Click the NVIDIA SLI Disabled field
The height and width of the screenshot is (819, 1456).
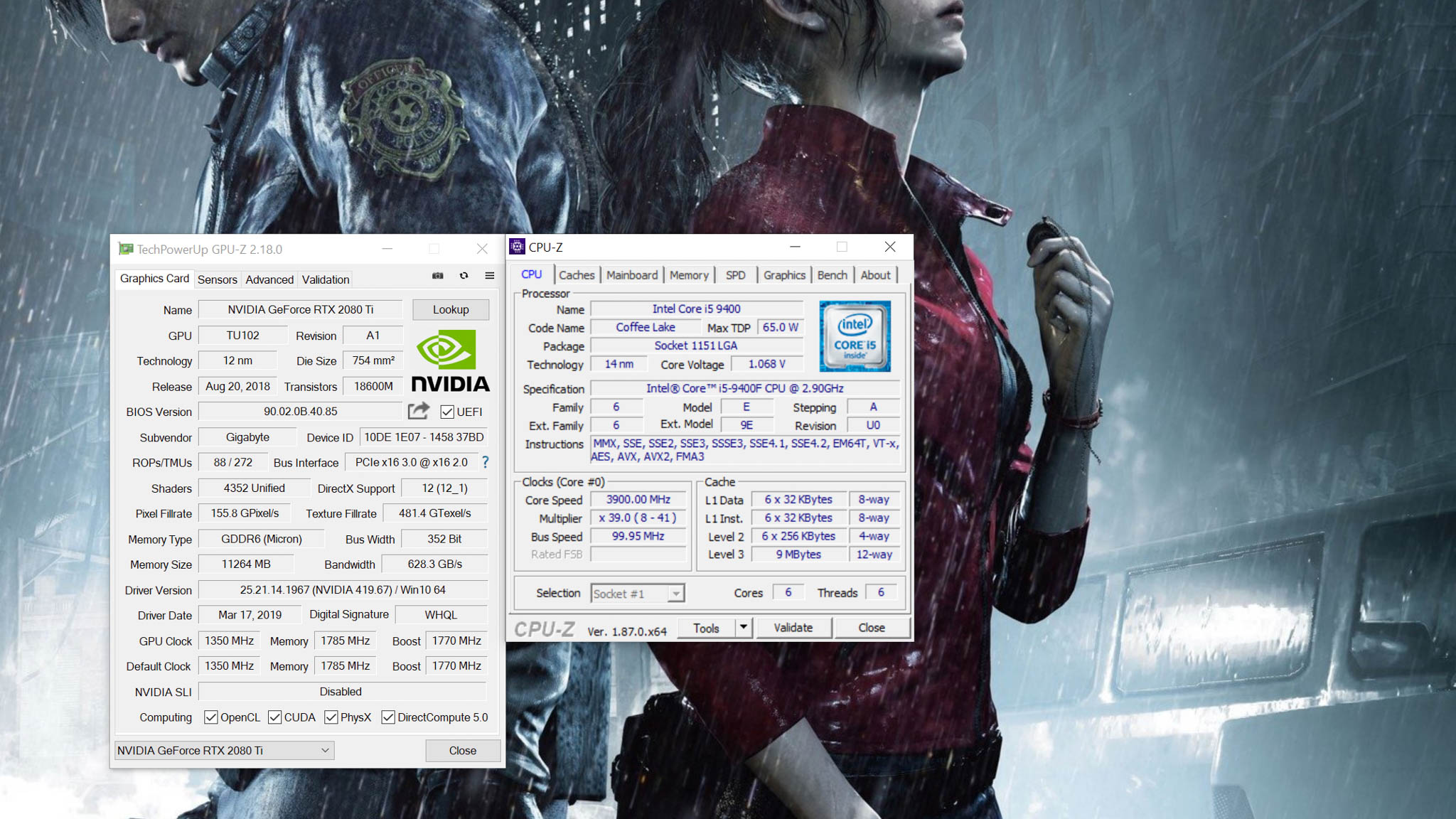click(343, 691)
